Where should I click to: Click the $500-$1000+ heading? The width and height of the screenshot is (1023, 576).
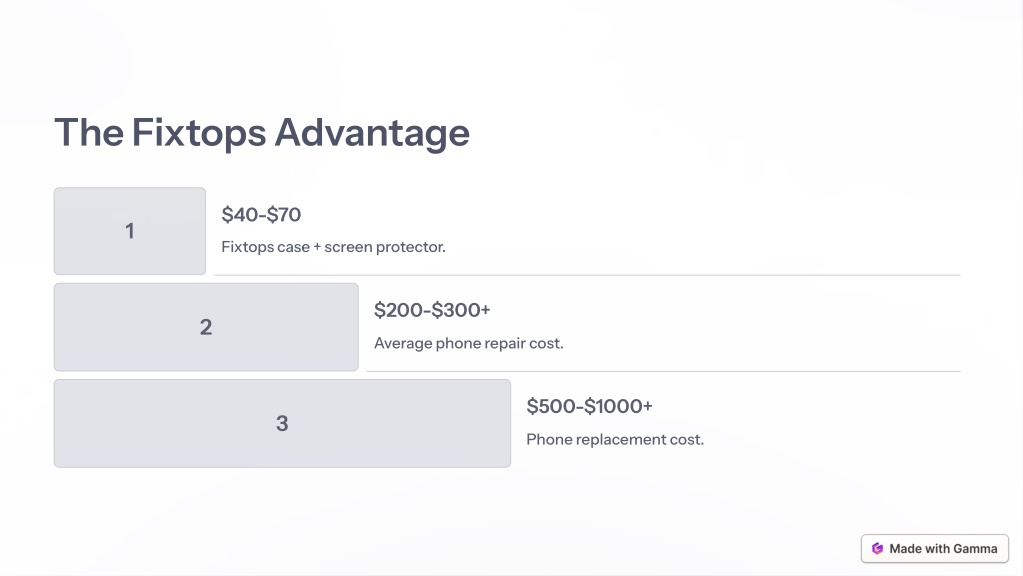point(589,406)
